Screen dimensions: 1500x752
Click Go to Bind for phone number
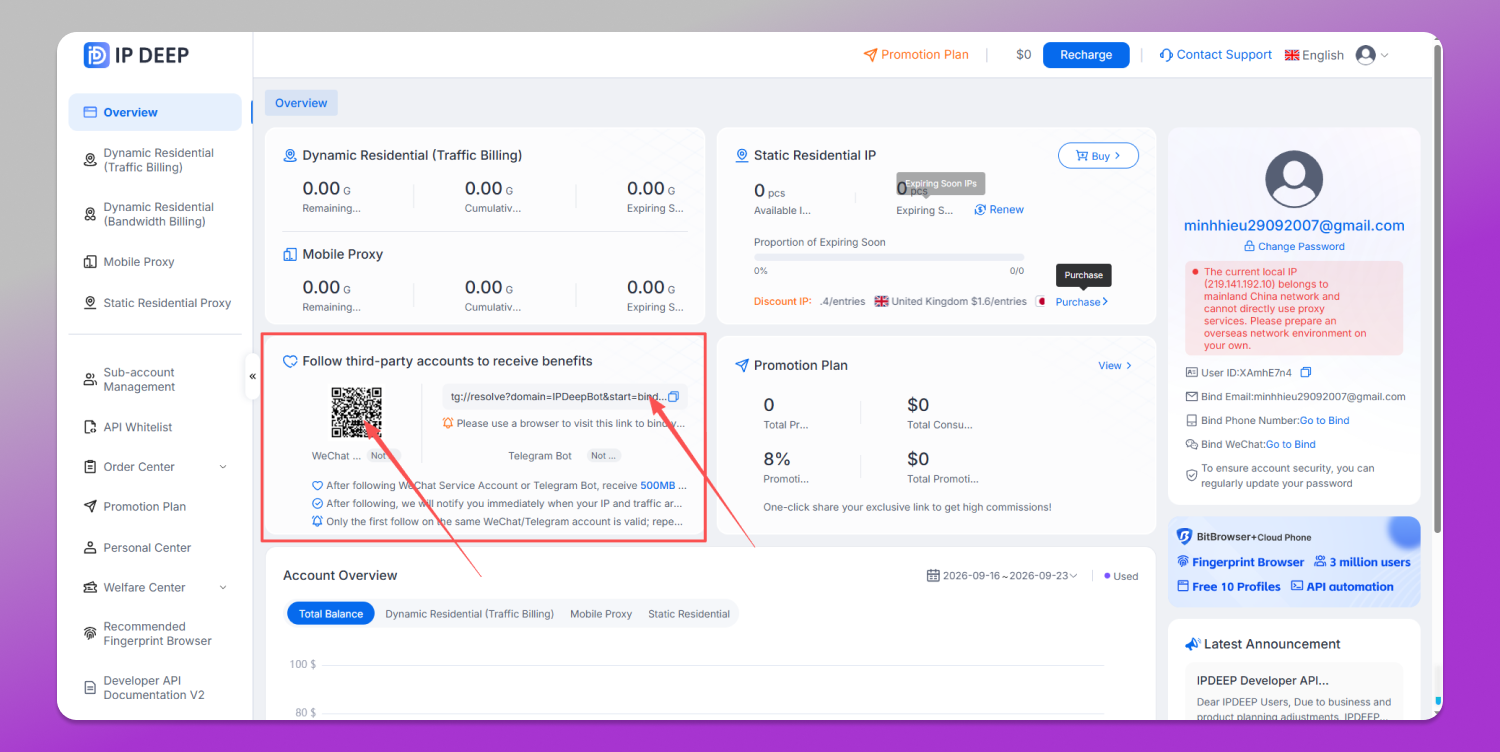pyautogui.click(x=1324, y=421)
